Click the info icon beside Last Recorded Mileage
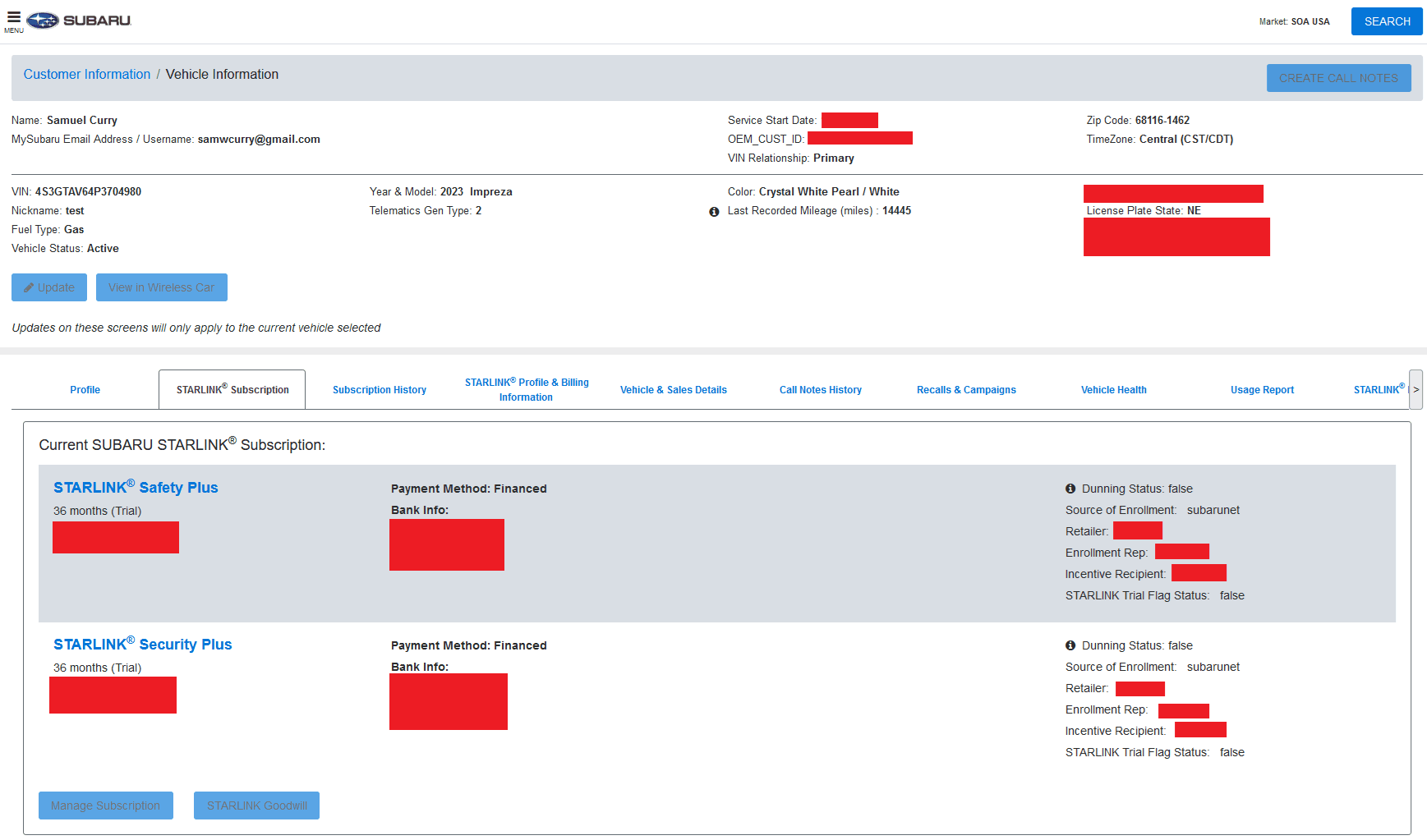 pos(713,211)
